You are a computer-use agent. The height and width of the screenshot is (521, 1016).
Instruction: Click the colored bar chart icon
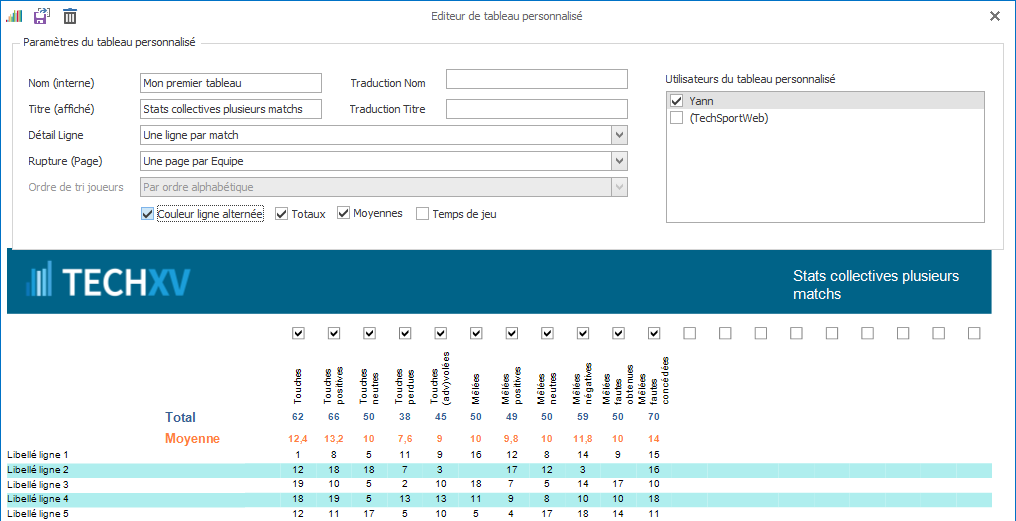point(14,16)
